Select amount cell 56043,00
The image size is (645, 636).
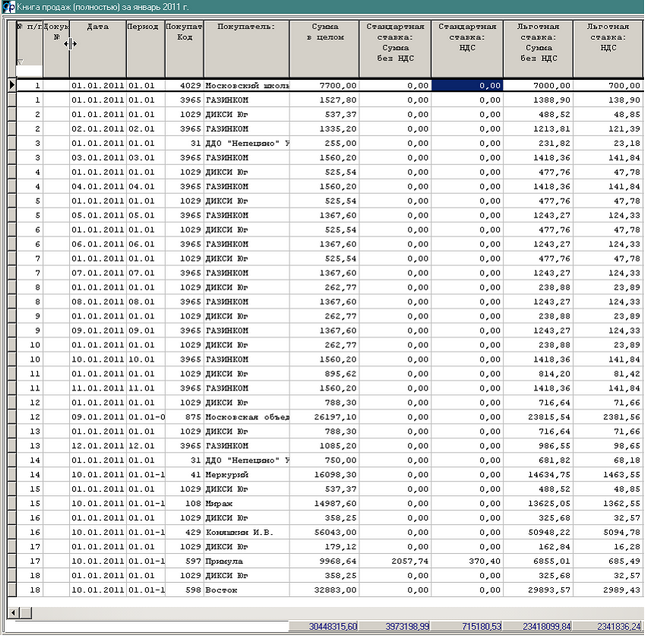[324, 532]
